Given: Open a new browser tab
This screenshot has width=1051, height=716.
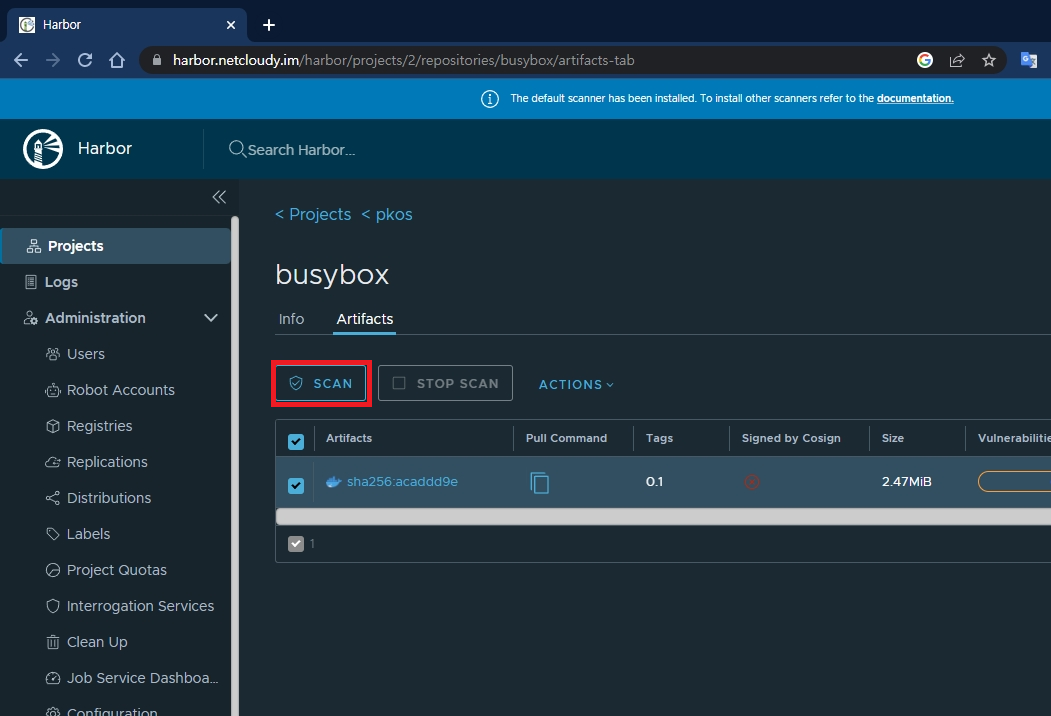Looking at the screenshot, I should pos(269,25).
